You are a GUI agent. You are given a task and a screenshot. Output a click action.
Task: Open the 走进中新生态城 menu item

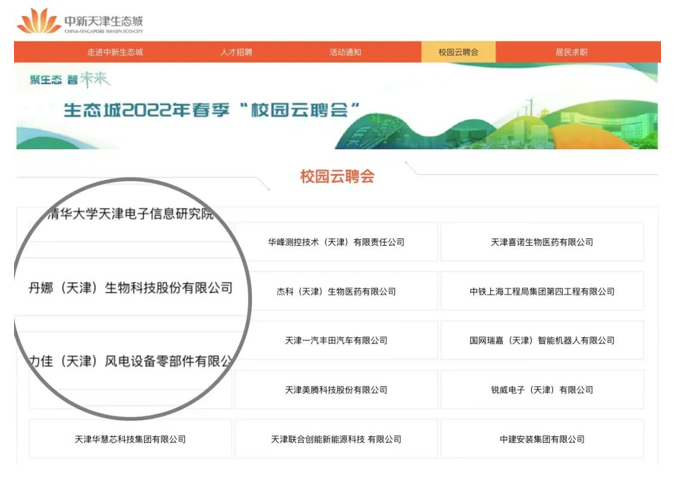[115, 52]
